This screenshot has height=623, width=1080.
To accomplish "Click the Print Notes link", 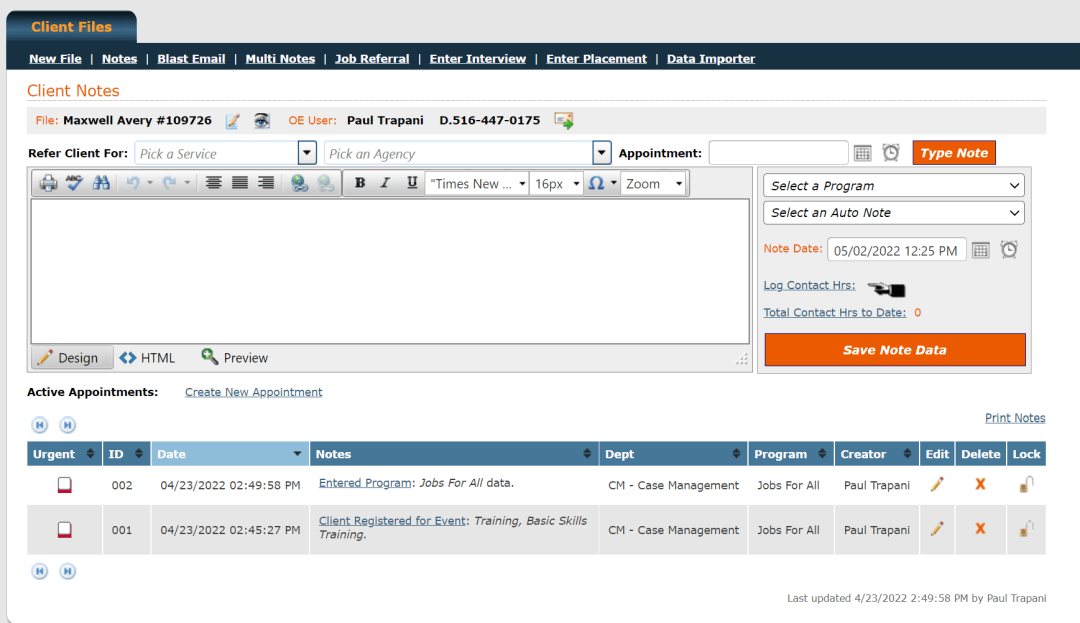I will [1015, 418].
